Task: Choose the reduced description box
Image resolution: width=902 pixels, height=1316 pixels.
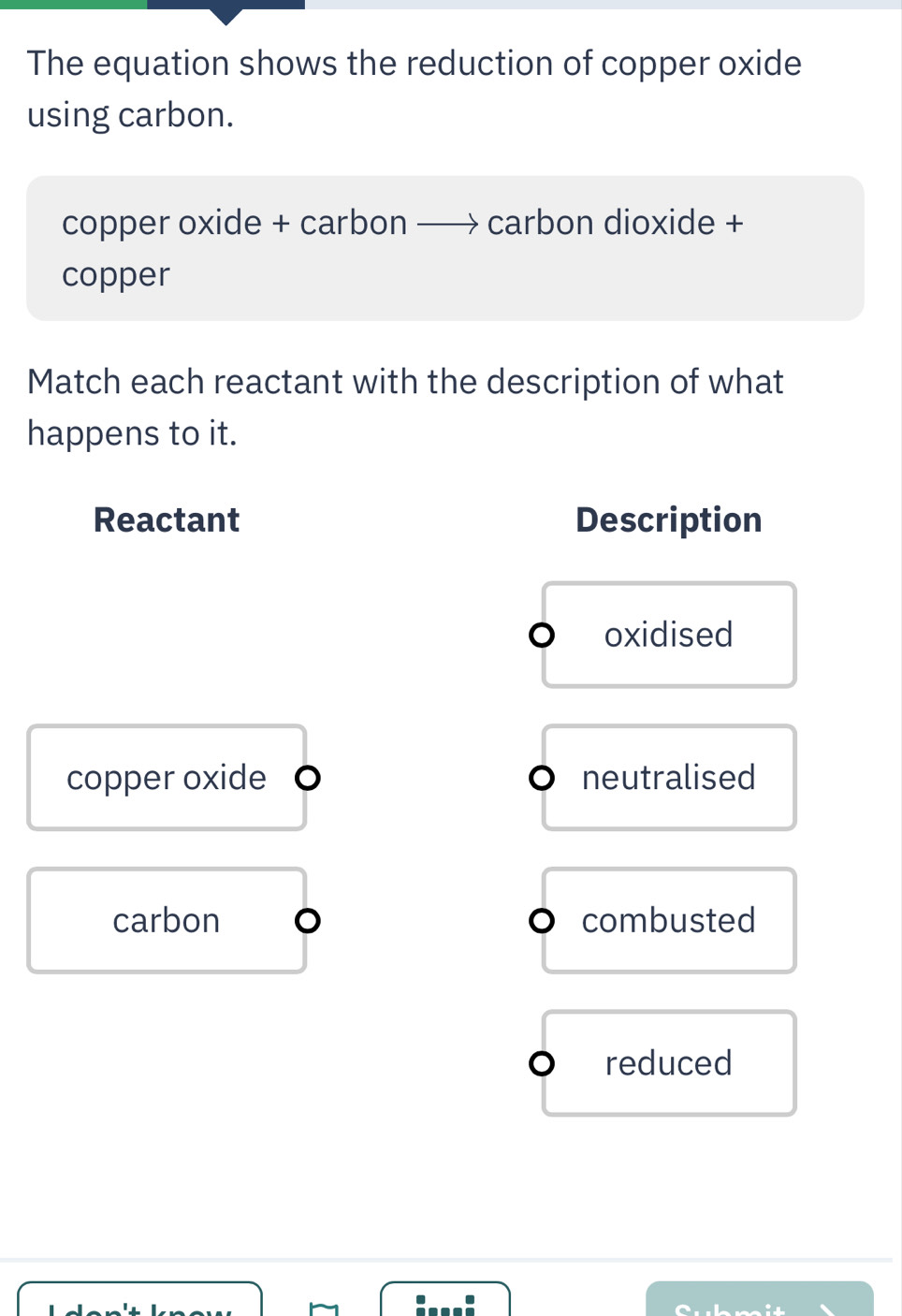Action: [669, 1063]
